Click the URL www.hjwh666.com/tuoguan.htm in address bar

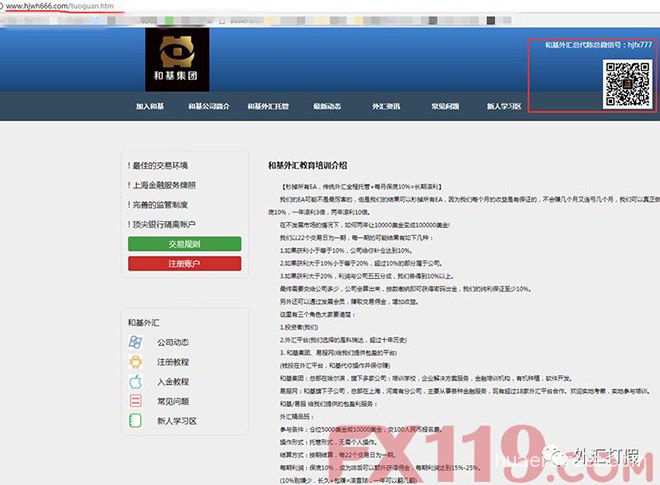[59, 6]
